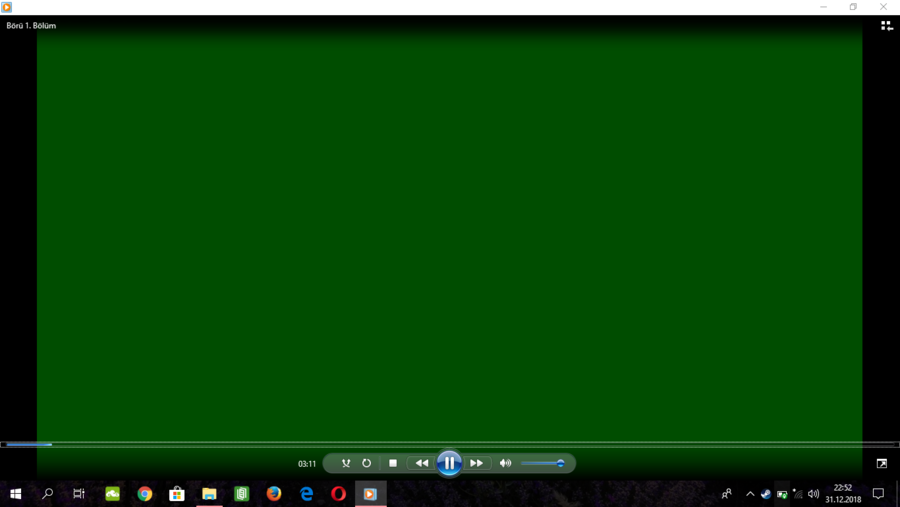Open the Windows Start menu
The width and height of the screenshot is (900, 507).
pos(15,494)
